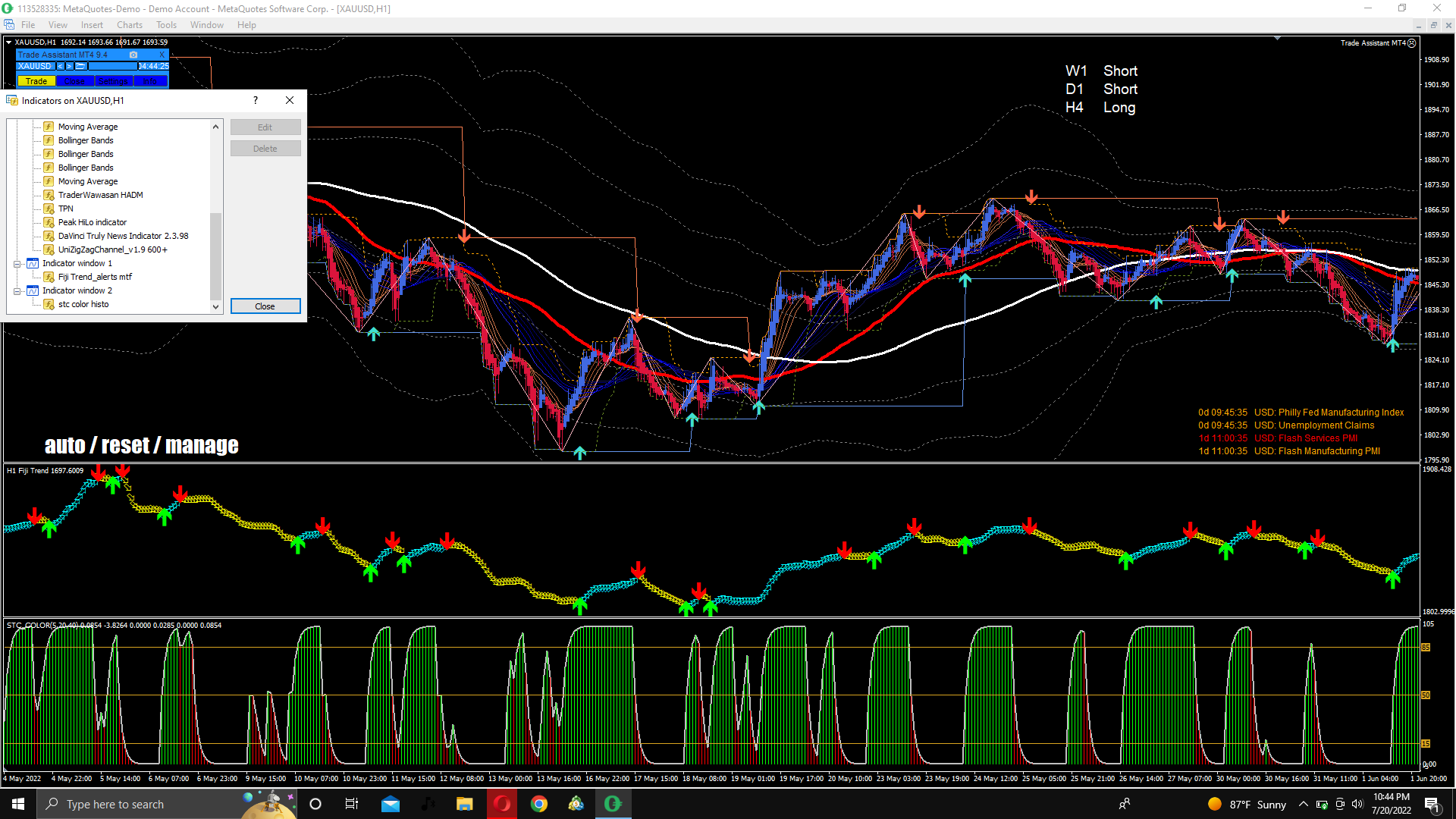Open the Insert menu
This screenshot has width=1456, height=819.
pos(92,25)
